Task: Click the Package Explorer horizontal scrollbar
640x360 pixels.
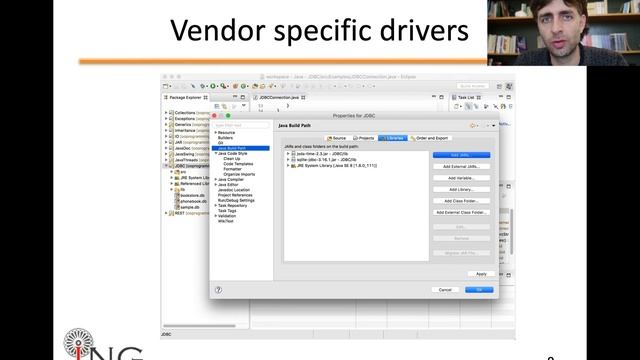Action: coord(199,326)
